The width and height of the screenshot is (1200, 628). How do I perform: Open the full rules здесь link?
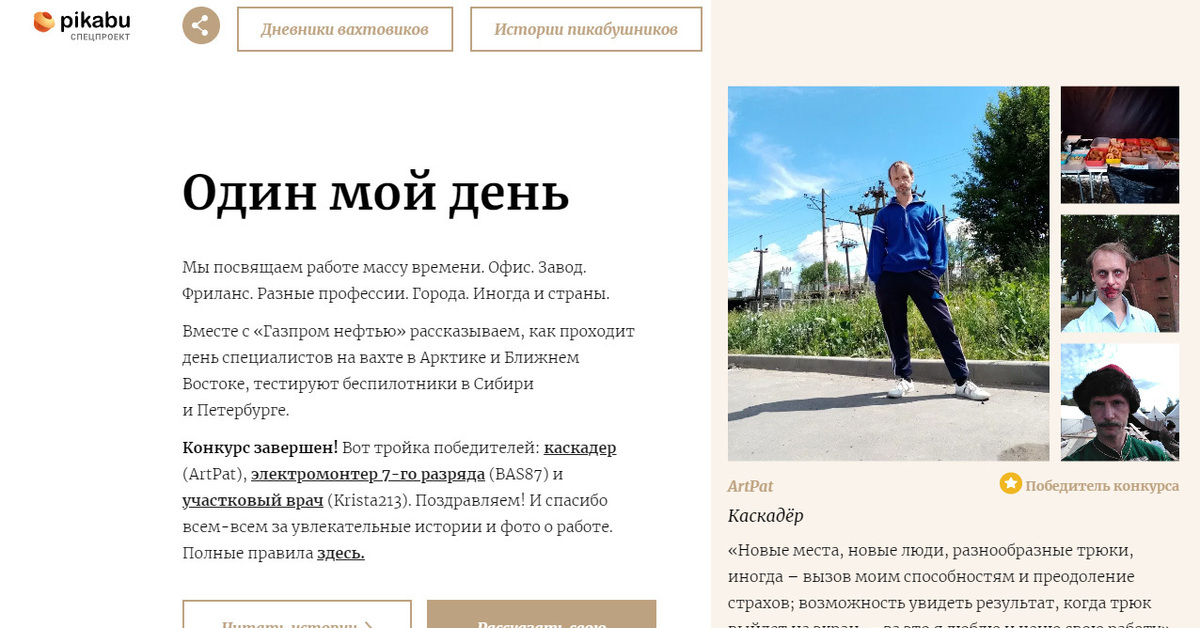click(x=341, y=553)
